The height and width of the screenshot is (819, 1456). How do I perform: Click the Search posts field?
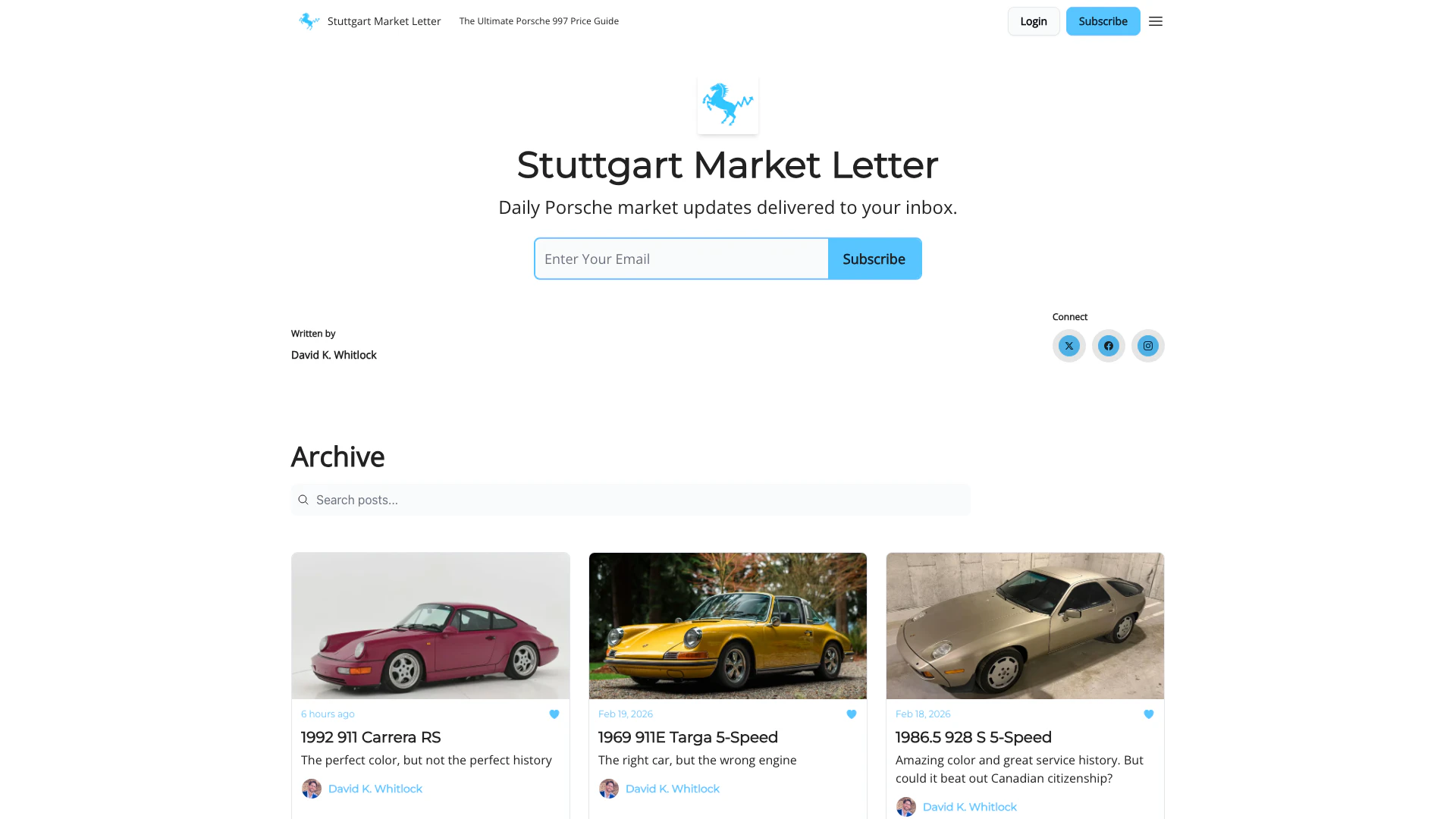630,500
